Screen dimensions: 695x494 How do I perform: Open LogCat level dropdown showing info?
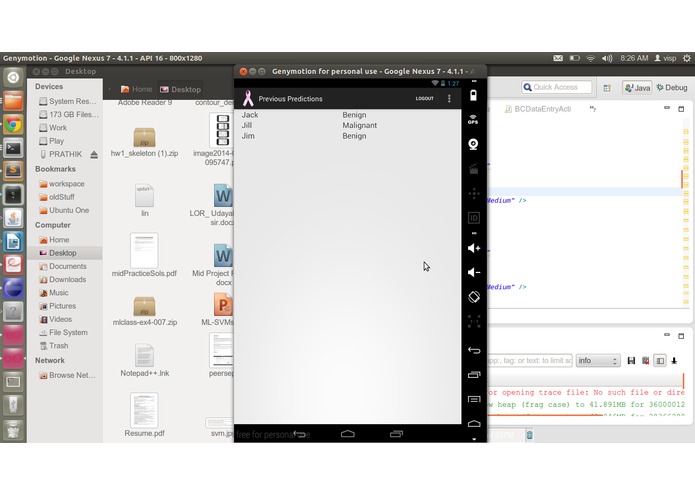(597, 361)
